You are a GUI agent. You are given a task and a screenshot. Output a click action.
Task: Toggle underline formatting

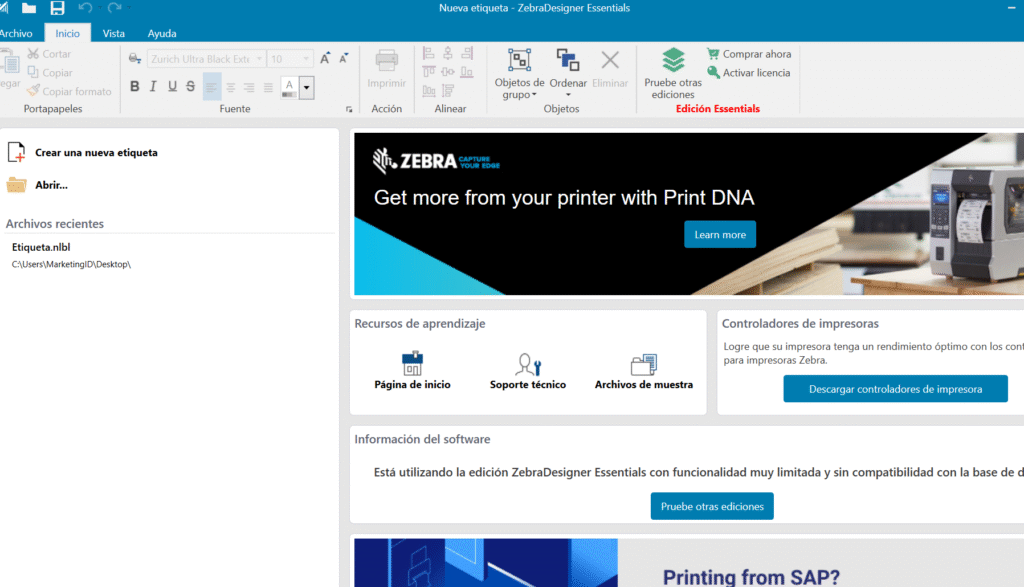(x=172, y=86)
